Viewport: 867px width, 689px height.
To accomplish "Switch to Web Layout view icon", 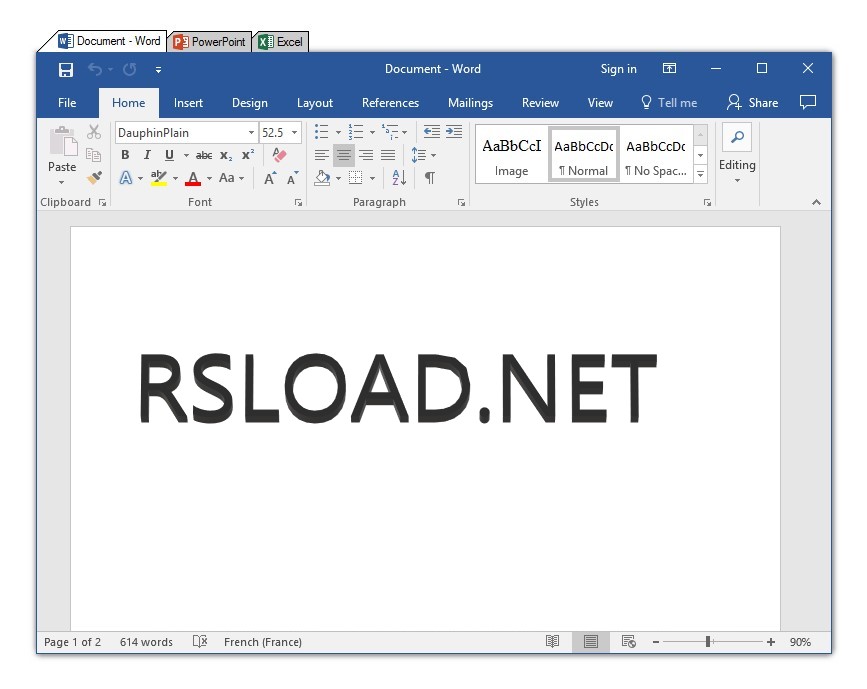I will click(x=629, y=641).
